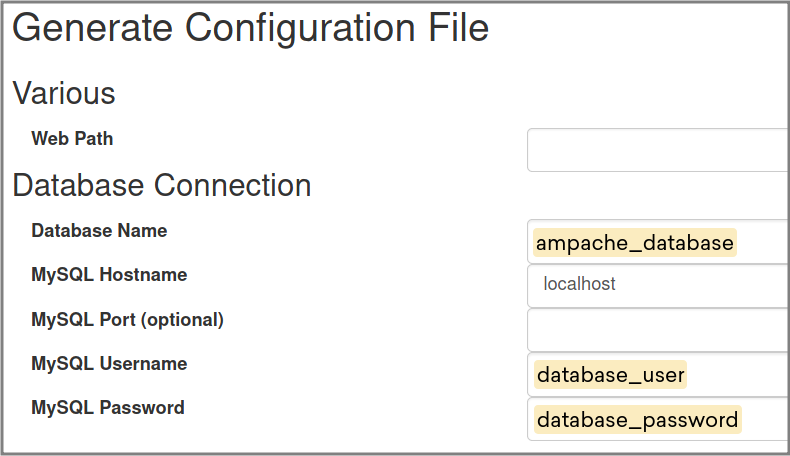Viewport: 790px width, 456px height.
Task: Click the MySQL Port (optional) label
Action: click(x=127, y=319)
